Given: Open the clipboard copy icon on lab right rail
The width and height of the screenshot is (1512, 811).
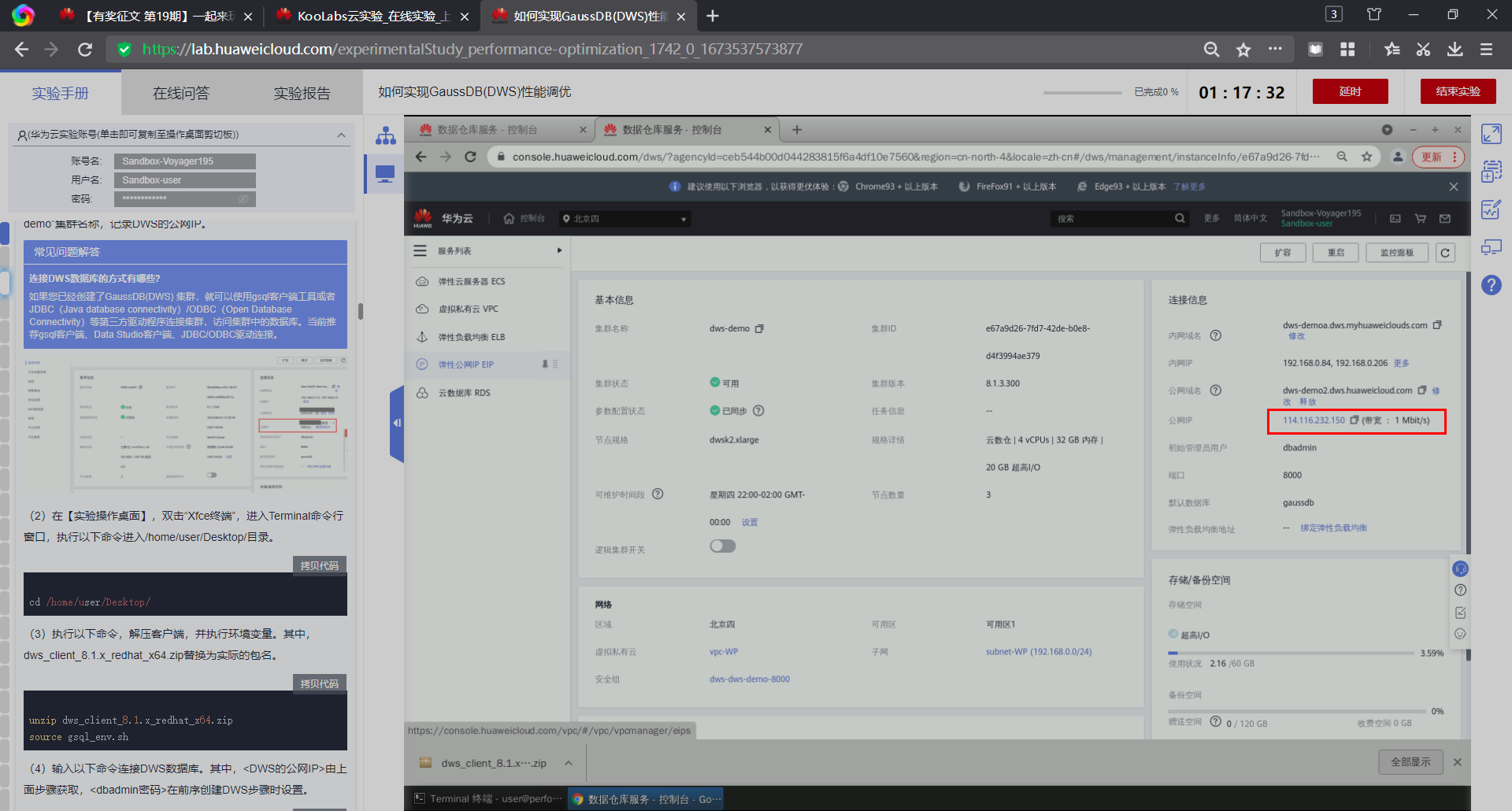Looking at the screenshot, I should [1491, 171].
